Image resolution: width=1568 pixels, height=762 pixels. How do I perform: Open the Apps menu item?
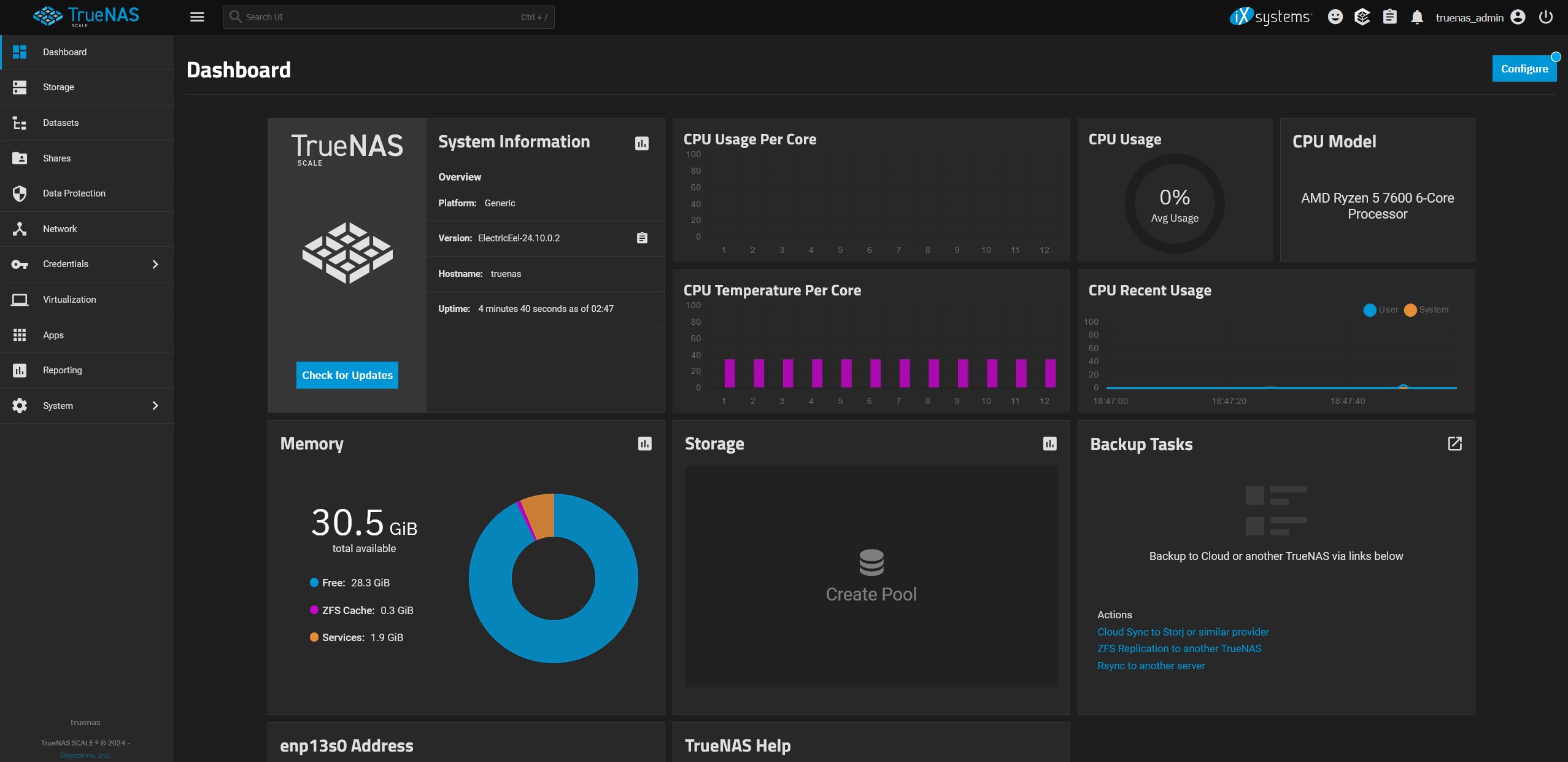point(87,335)
